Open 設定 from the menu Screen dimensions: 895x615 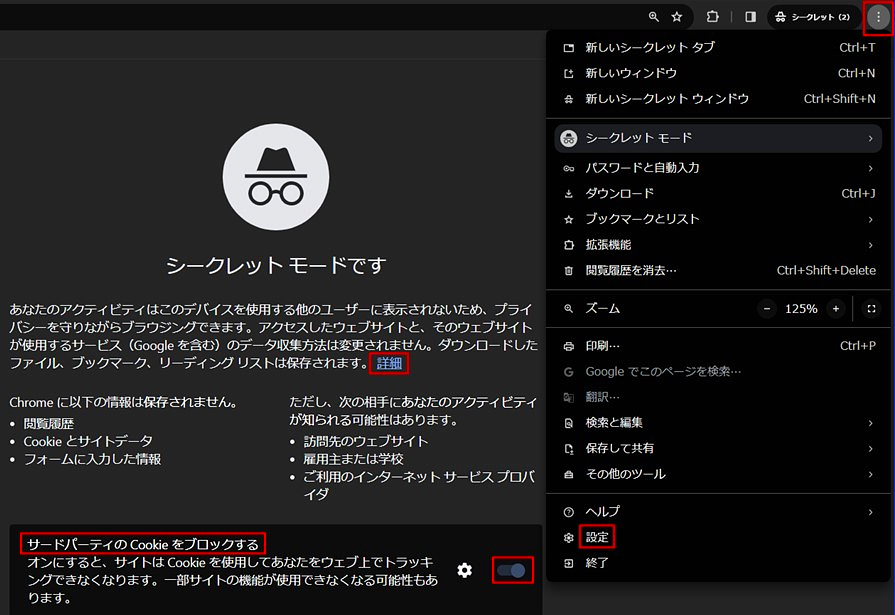coord(597,537)
